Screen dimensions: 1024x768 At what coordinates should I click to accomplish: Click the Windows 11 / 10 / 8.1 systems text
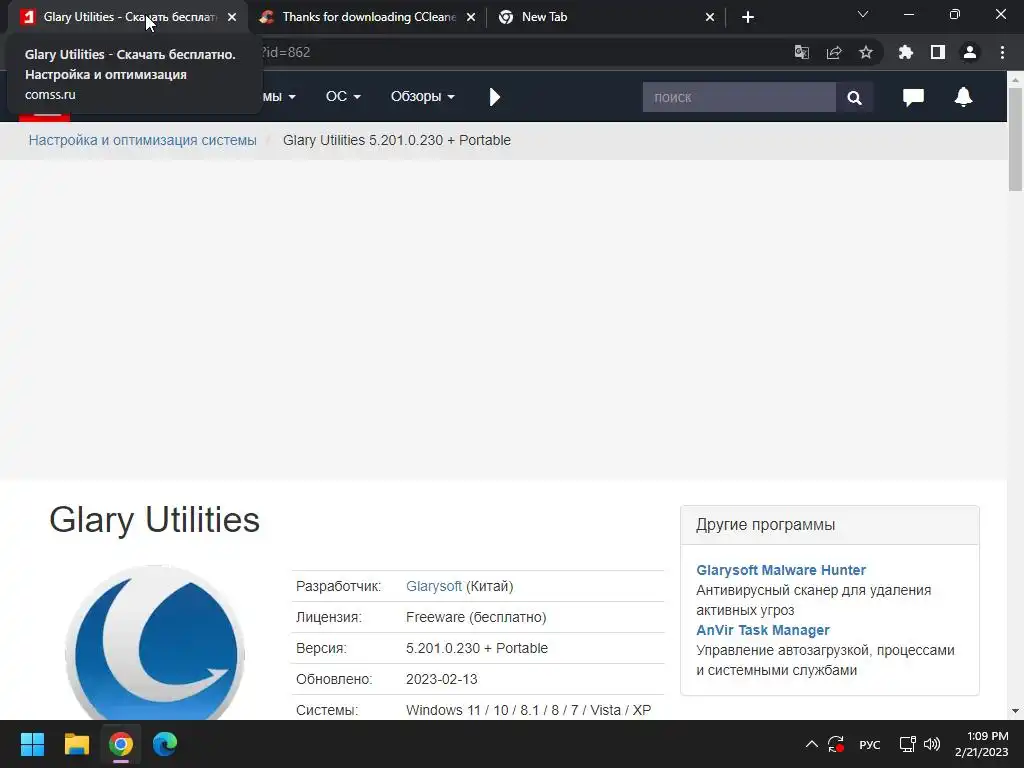(528, 710)
